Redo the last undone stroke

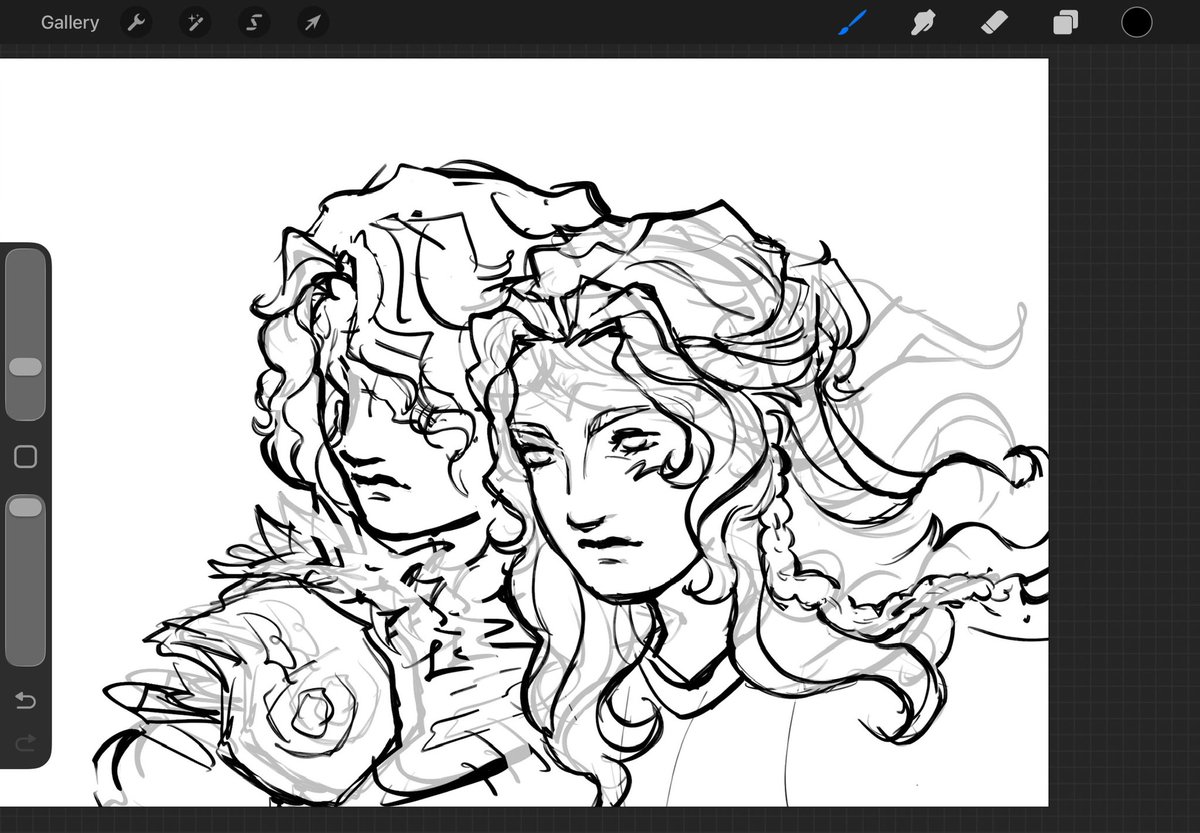(x=26, y=743)
